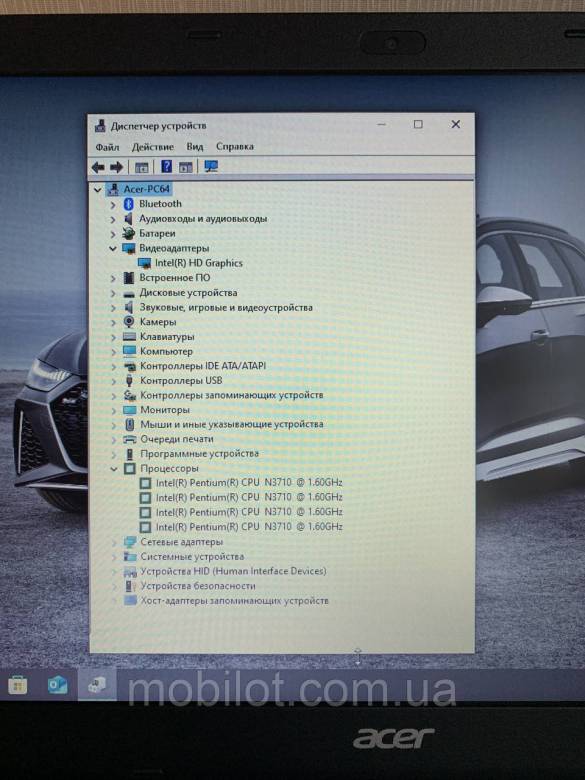
Task: Click the Дисковые устройства drive icon
Action: coord(129,293)
